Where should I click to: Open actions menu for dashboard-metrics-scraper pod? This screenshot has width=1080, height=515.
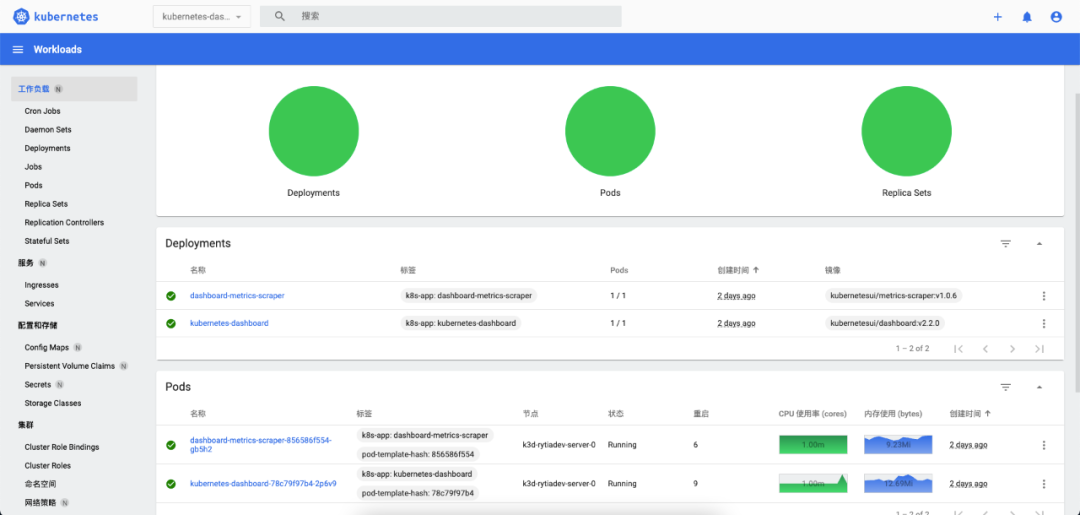coord(1043,445)
